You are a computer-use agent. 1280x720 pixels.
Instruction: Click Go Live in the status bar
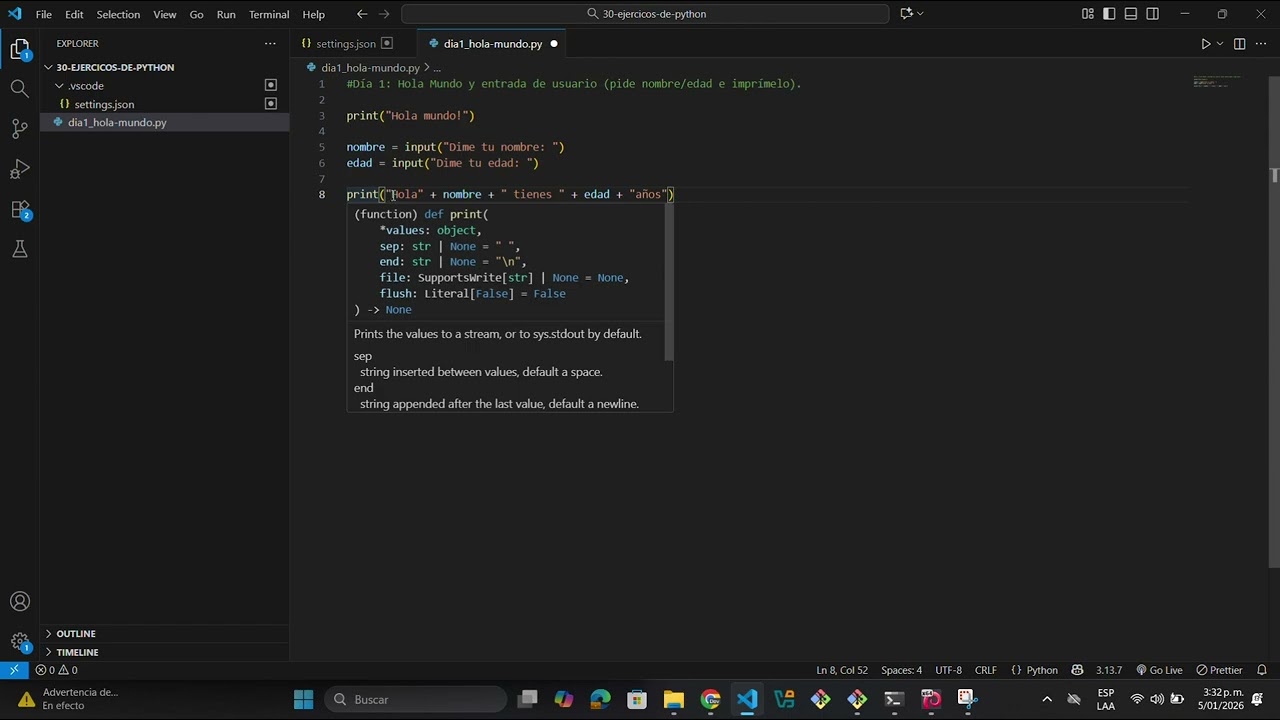tap(1160, 670)
